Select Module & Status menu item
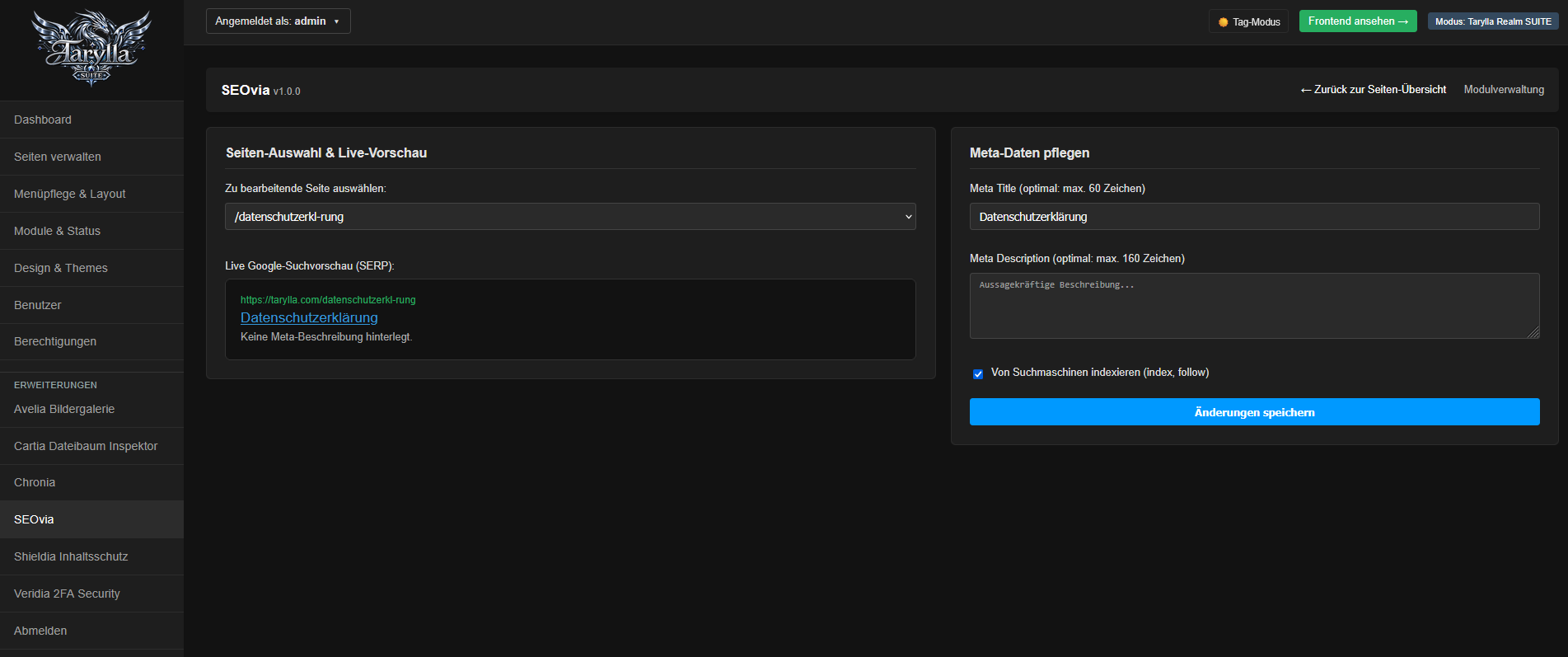 pyautogui.click(x=91, y=231)
